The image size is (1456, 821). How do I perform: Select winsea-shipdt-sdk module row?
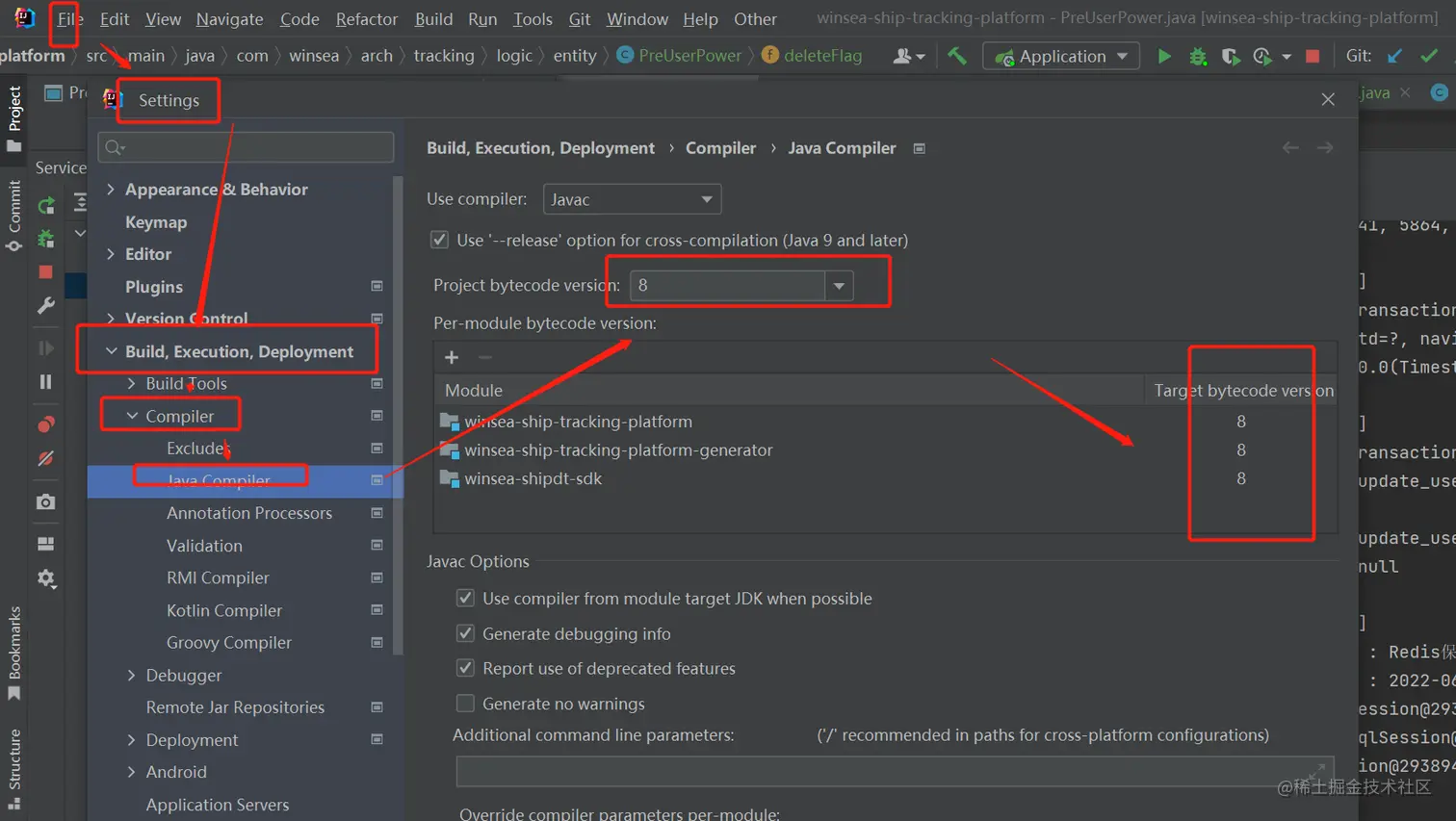(x=885, y=478)
